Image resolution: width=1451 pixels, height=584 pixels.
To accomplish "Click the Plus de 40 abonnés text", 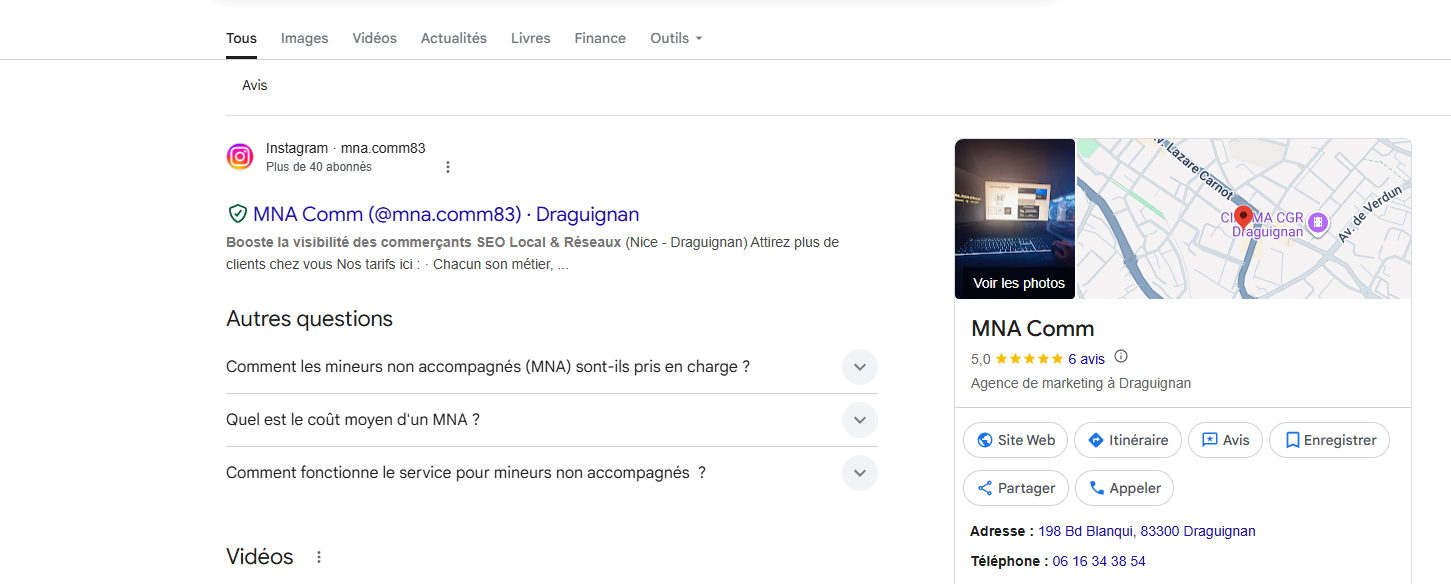I will 319,167.
